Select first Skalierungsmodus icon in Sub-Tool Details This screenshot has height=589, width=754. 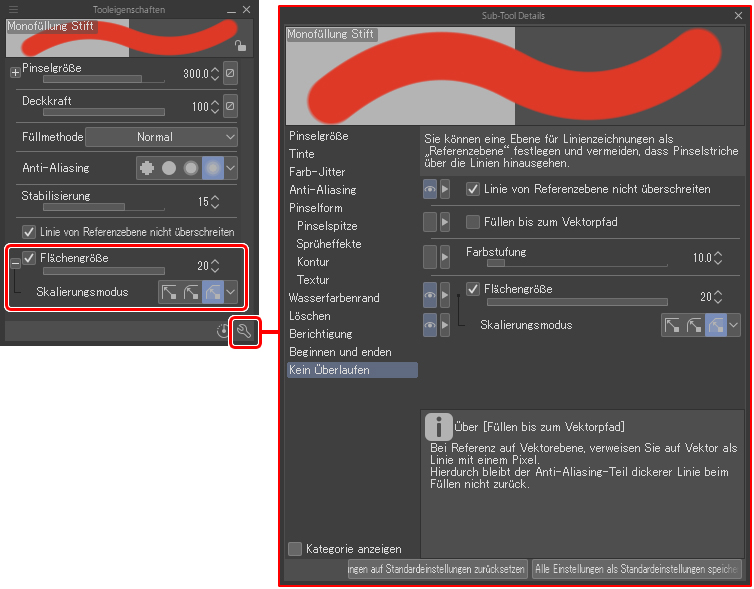click(x=672, y=325)
